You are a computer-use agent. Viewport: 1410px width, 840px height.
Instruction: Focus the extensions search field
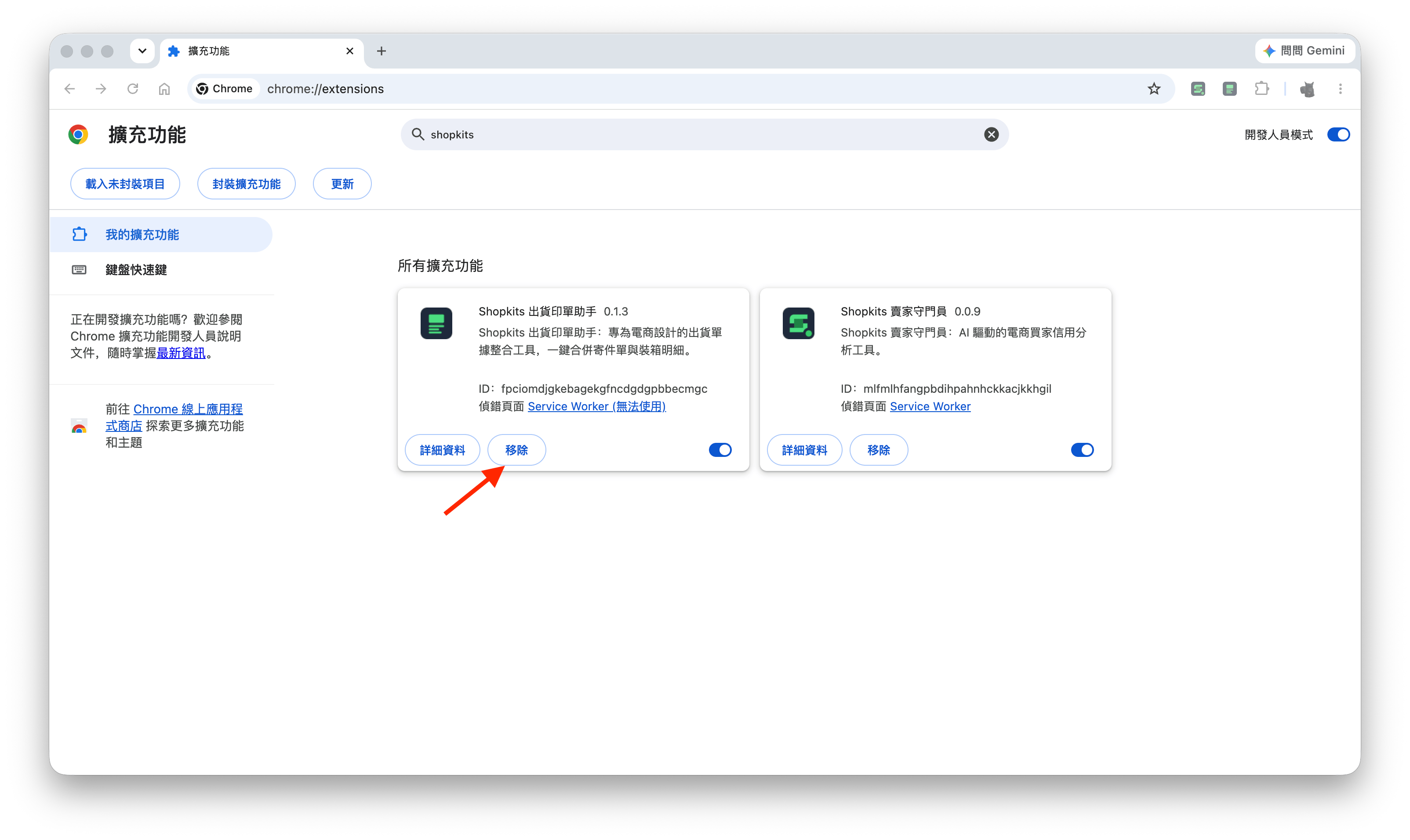(705, 135)
